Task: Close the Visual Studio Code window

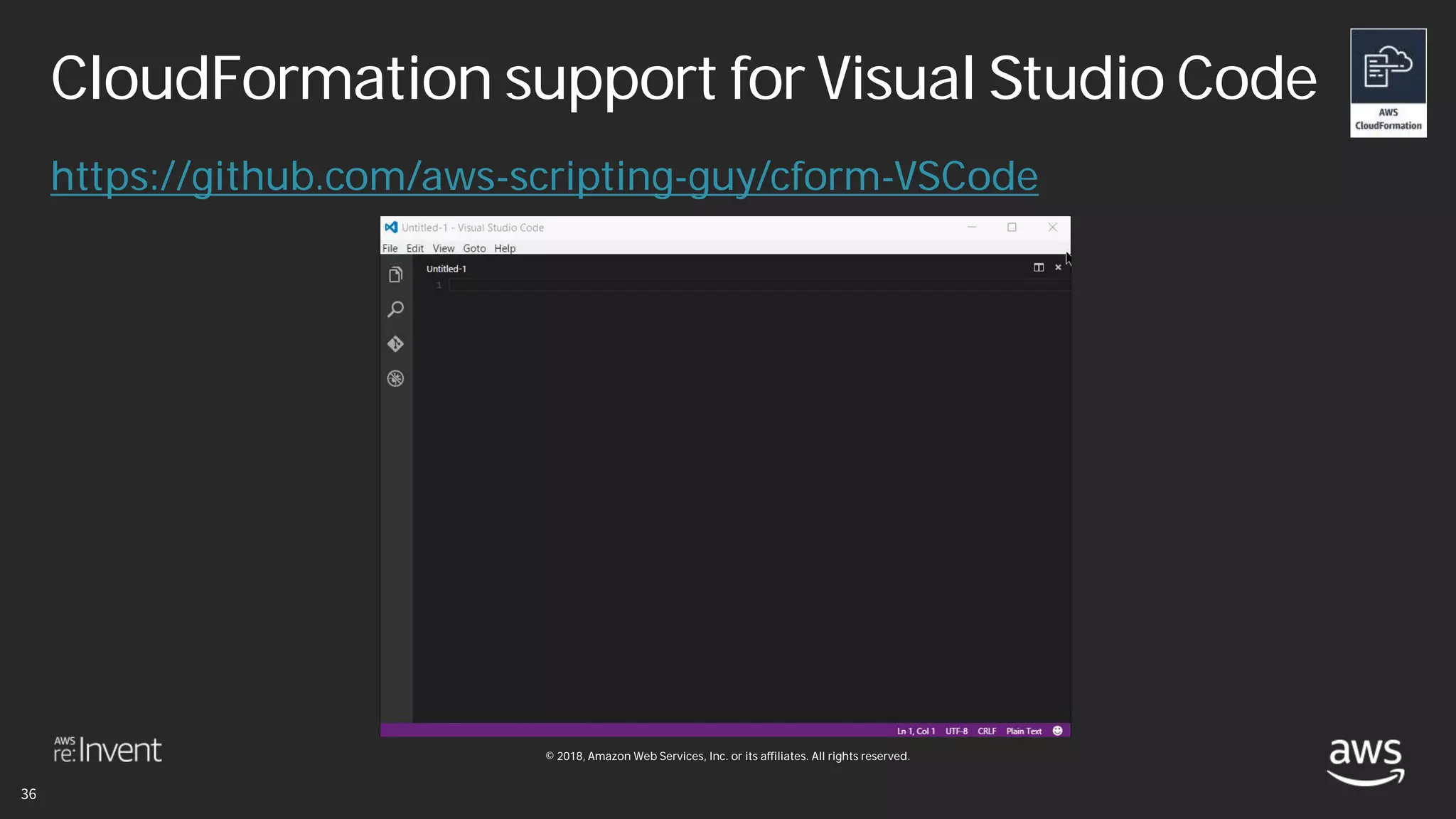Action: [1053, 227]
